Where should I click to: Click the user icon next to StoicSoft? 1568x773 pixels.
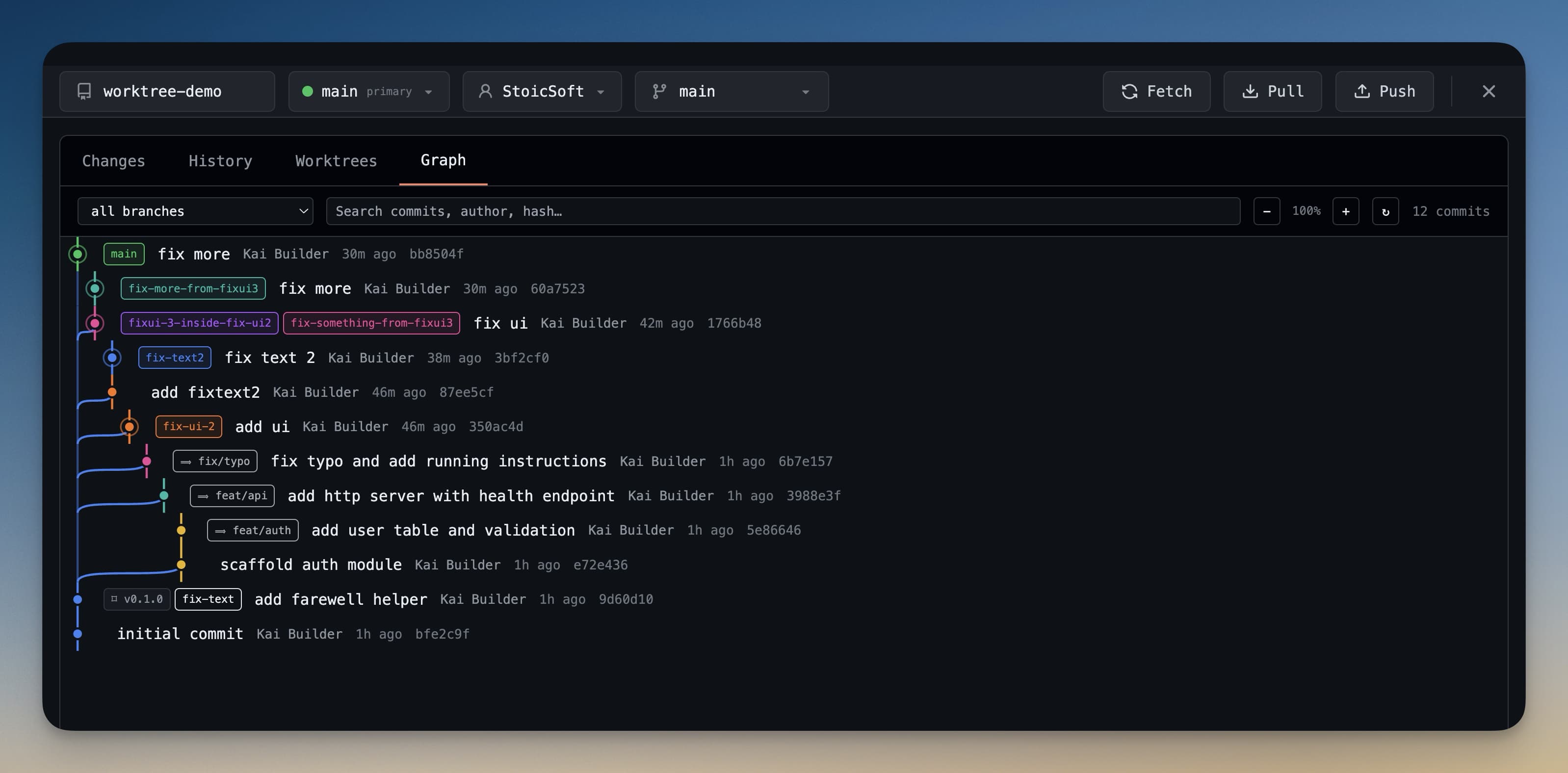(x=485, y=91)
